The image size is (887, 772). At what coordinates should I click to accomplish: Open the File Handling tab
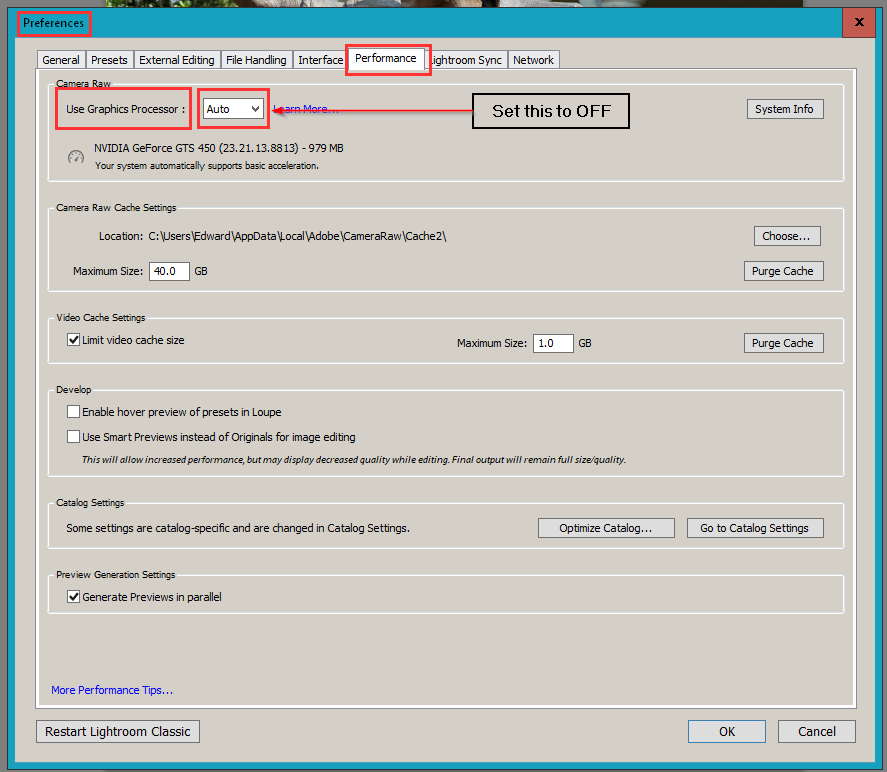click(256, 59)
